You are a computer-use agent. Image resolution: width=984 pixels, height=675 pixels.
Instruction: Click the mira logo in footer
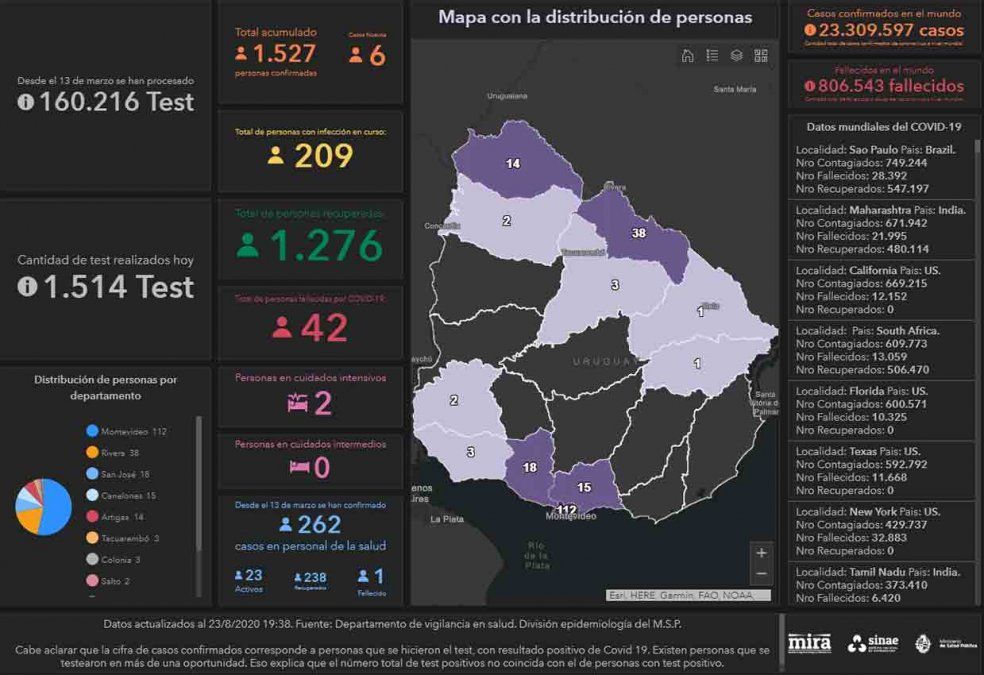pyautogui.click(x=809, y=643)
